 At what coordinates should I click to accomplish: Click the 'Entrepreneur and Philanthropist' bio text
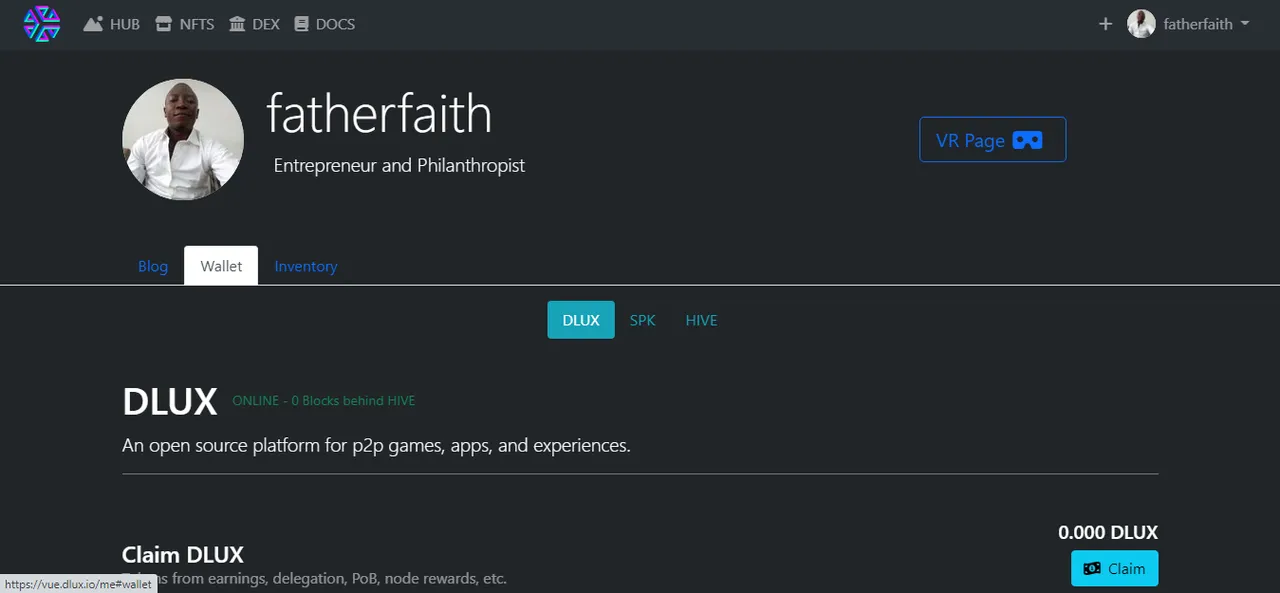tap(399, 165)
